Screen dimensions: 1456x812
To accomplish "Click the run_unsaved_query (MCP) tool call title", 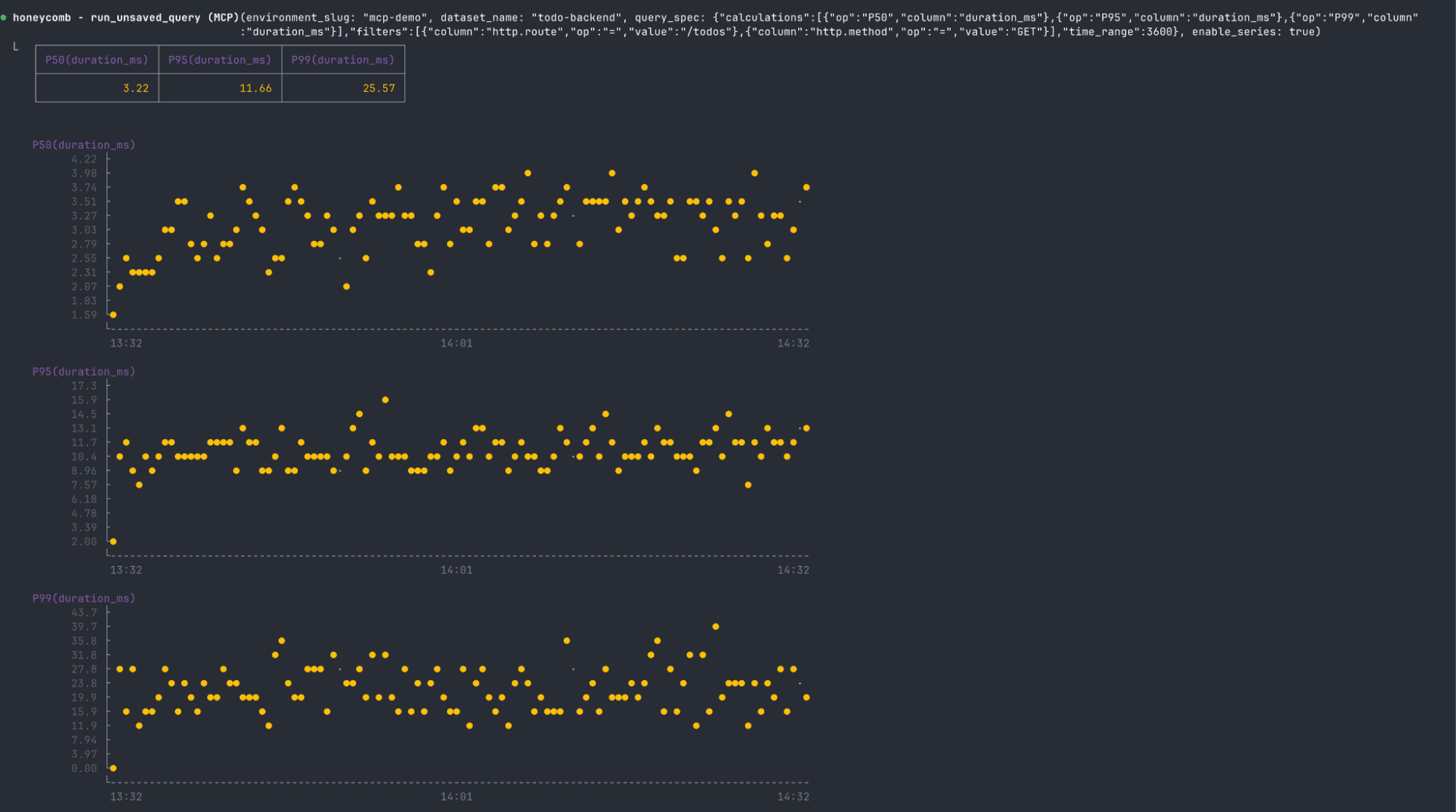I will click(165, 17).
